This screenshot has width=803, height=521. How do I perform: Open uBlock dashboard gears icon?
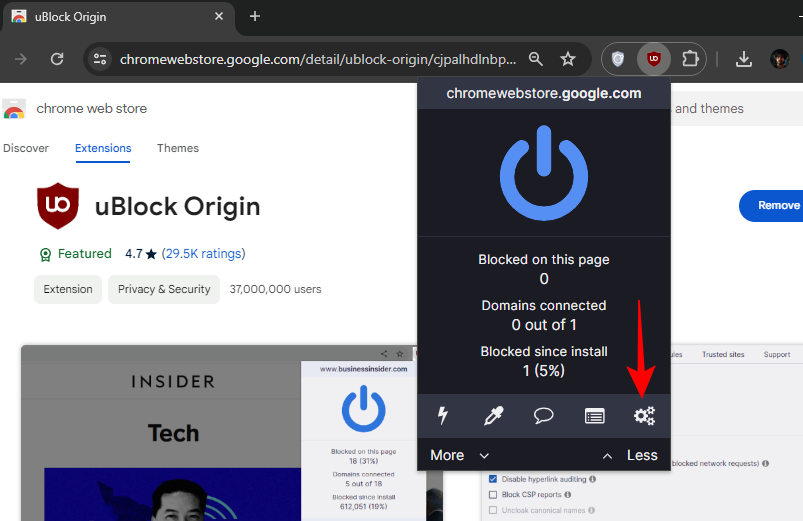tap(644, 415)
